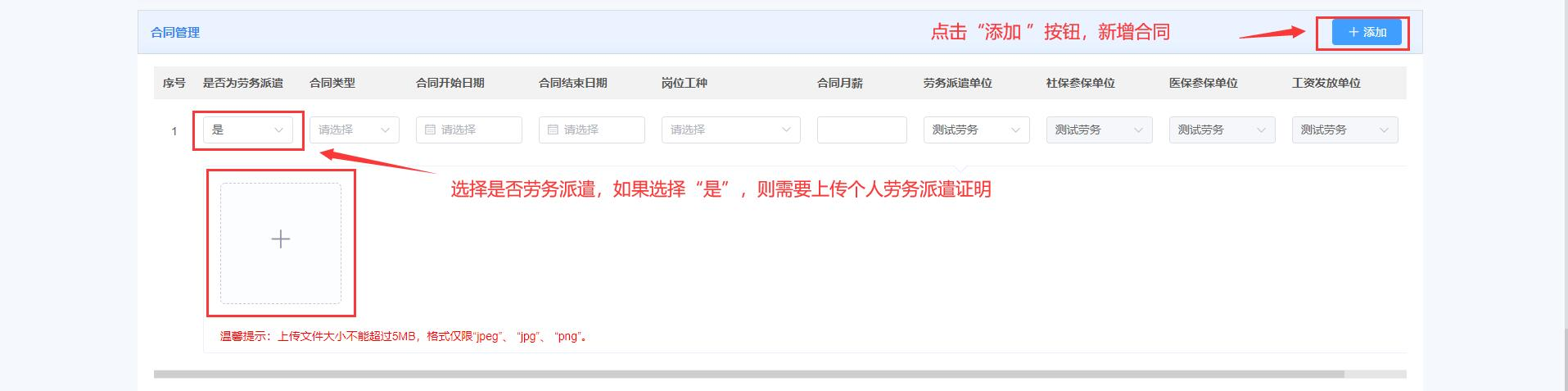Click the 合同管理 section title
The height and width of the screenshot is (391, 1568).
coord(175,33)
